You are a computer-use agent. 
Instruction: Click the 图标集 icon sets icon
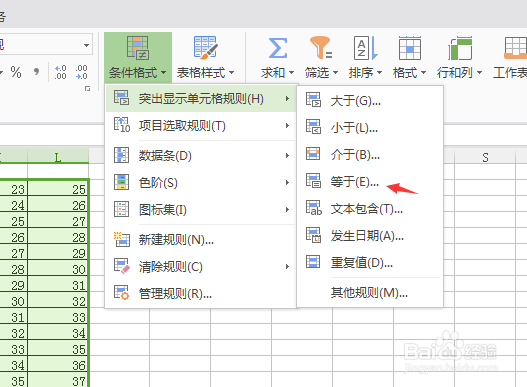coord(121,209)
